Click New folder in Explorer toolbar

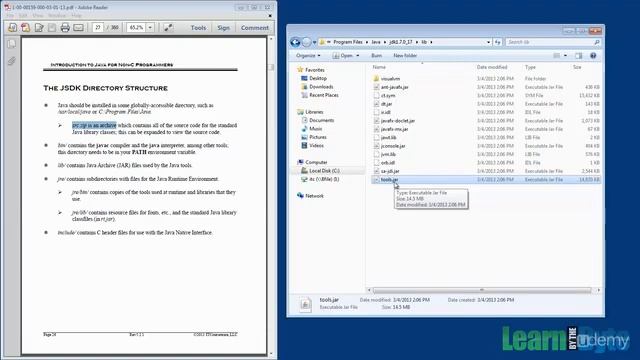pos(405,56)
